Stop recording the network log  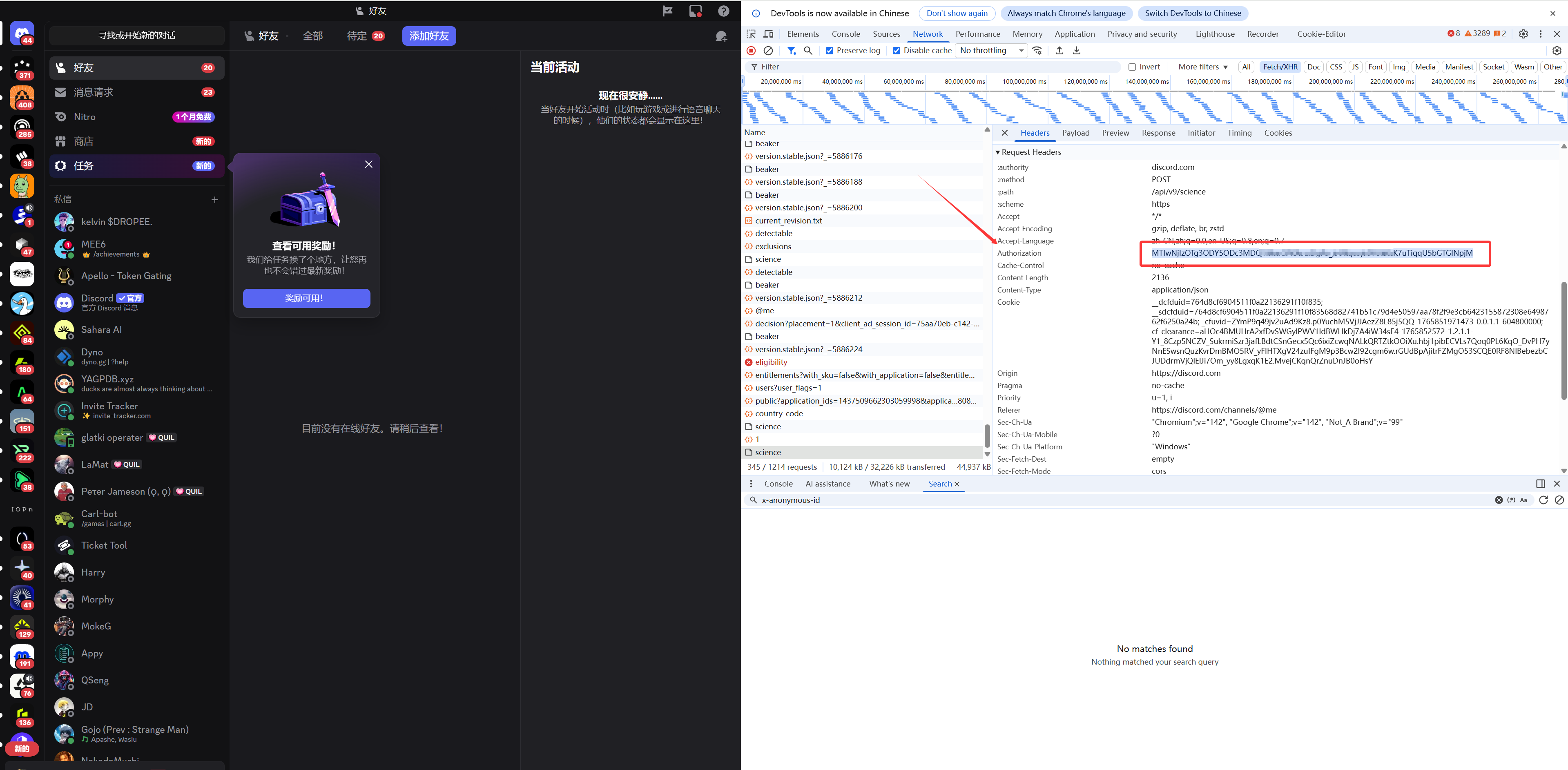(x=751, y=51)
